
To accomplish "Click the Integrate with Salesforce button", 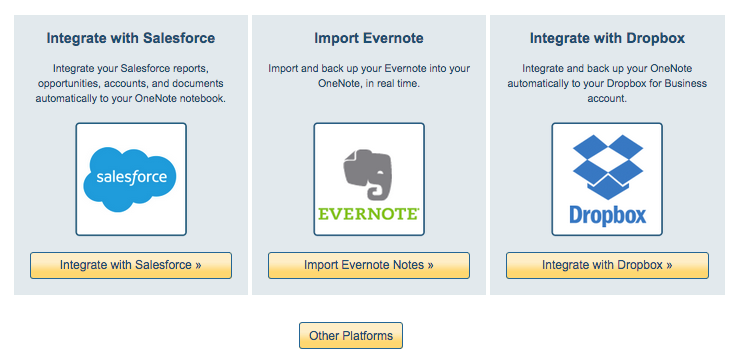I will click(131, 265).
